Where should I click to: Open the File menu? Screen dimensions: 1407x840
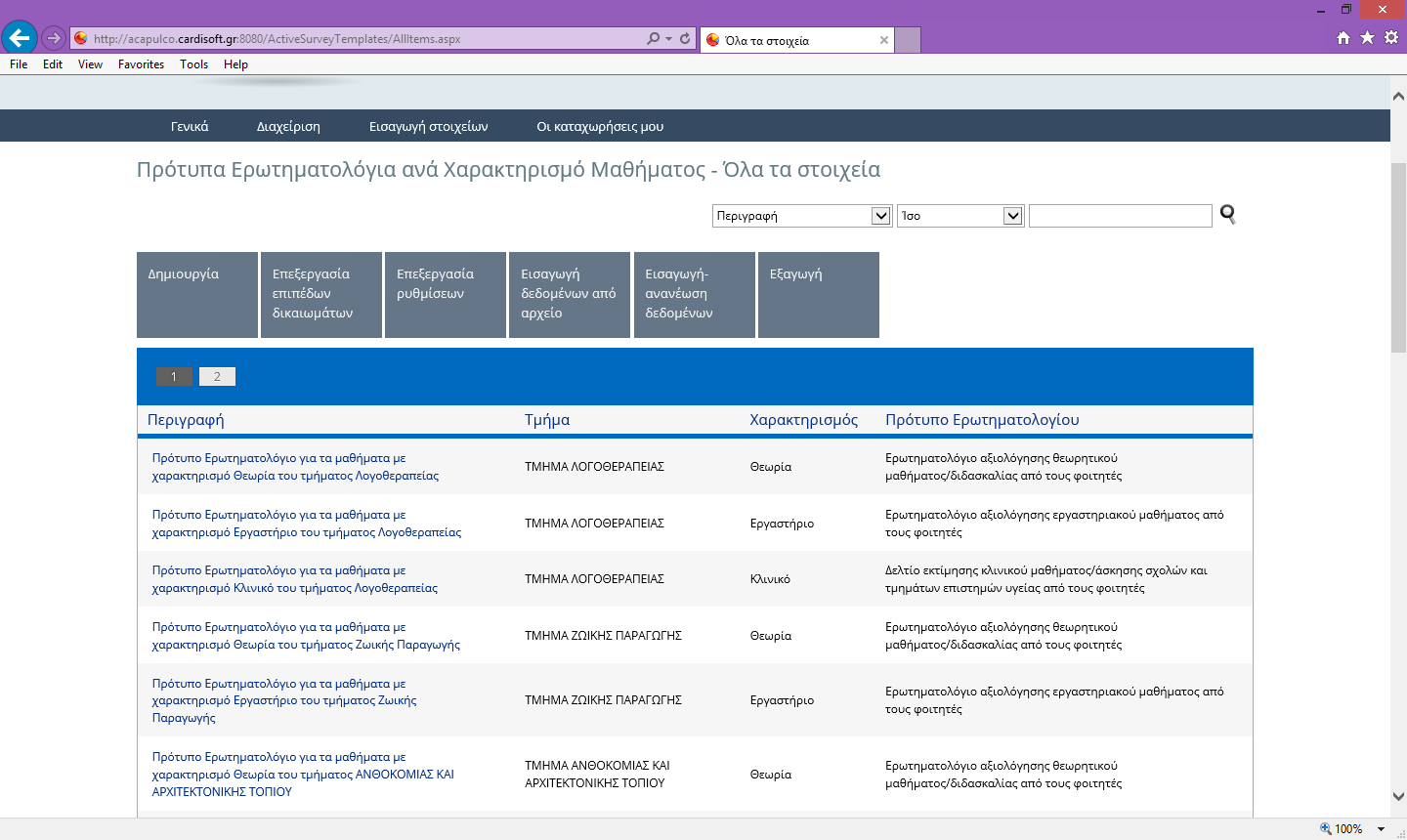tap(19, 64)
